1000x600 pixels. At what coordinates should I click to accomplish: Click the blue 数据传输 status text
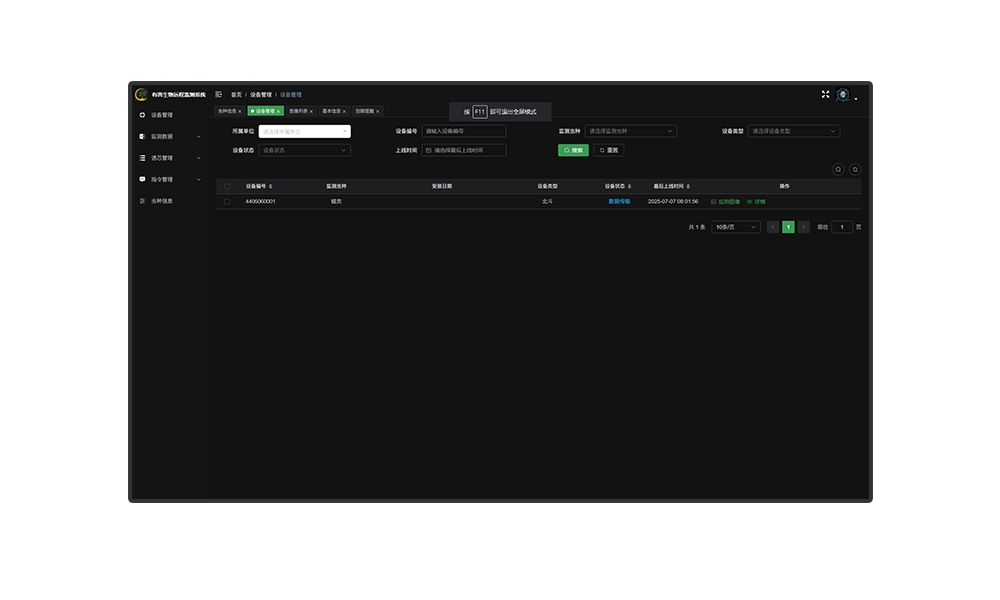(x=619, y=201)
